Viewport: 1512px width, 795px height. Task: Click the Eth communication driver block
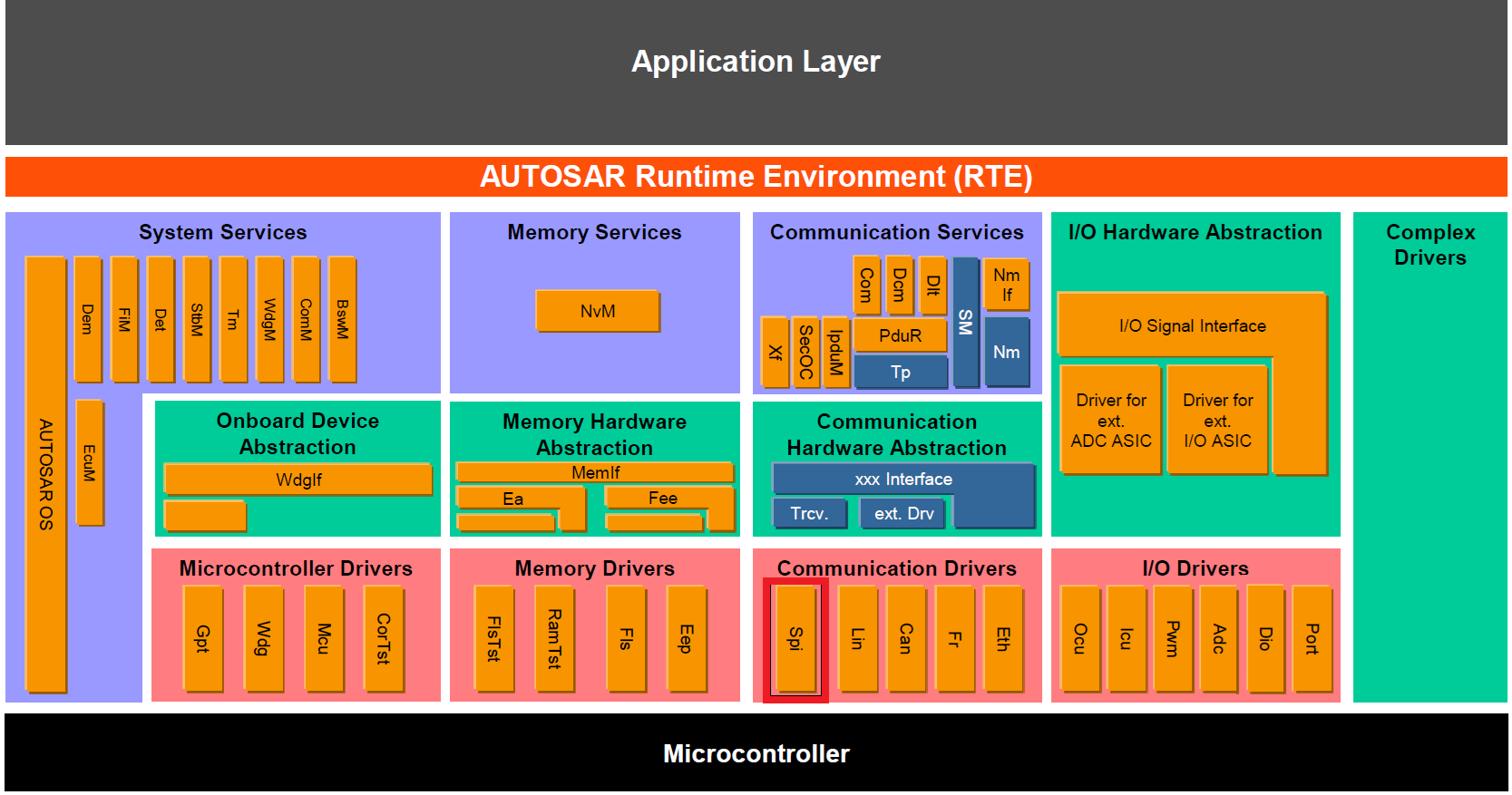point(1002,639)
